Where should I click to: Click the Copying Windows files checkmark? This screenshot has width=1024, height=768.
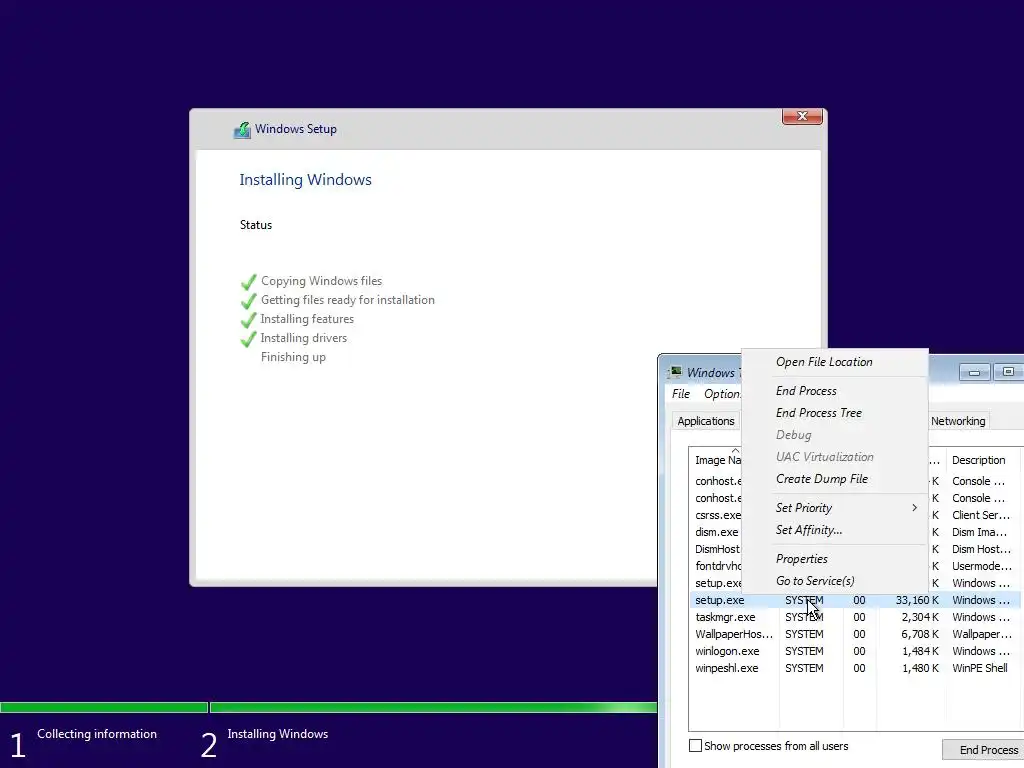[x=248, y=281]
